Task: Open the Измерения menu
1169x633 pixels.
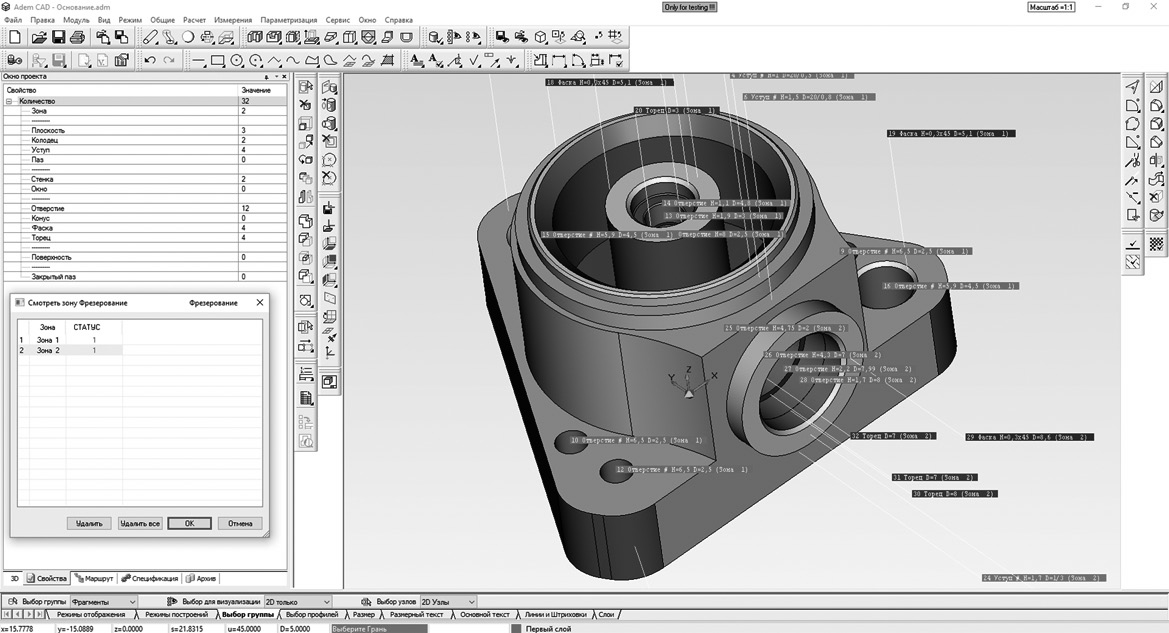Action: pyautogui.click(x=232, y=20)
